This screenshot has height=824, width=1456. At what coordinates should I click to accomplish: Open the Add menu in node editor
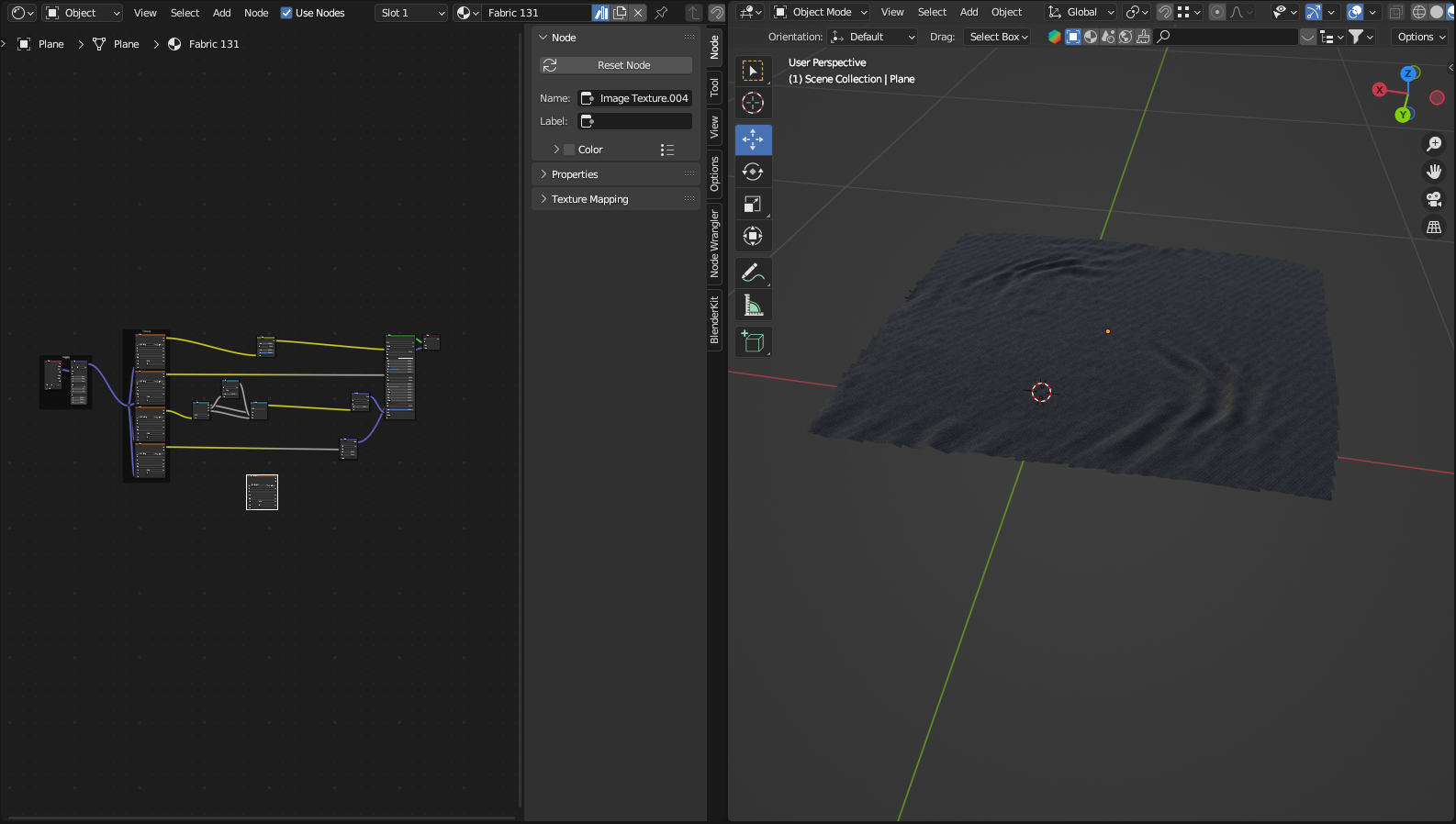point(222,13)
